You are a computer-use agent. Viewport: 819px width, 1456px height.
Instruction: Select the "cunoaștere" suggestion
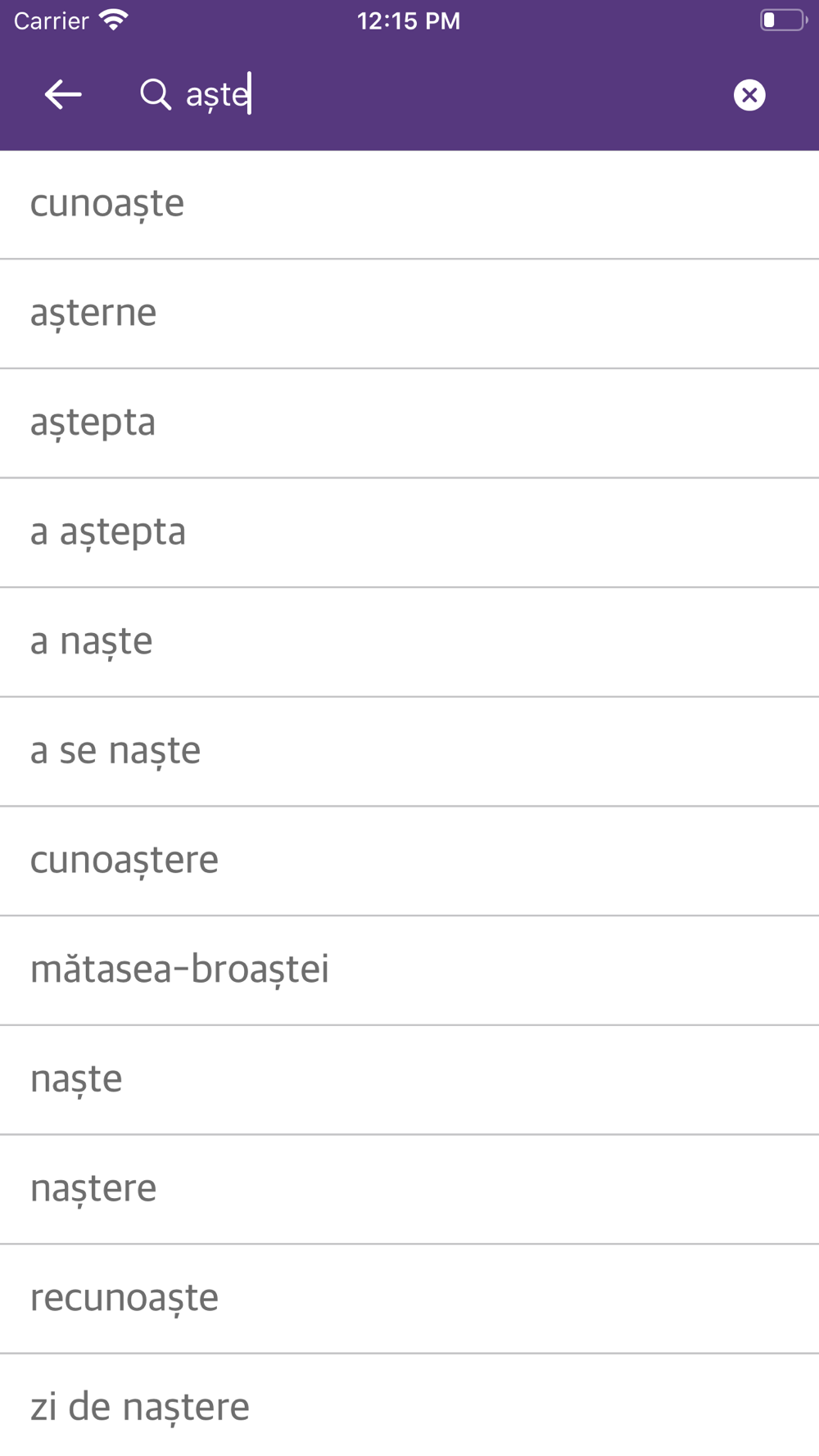[x=409, y=861]
